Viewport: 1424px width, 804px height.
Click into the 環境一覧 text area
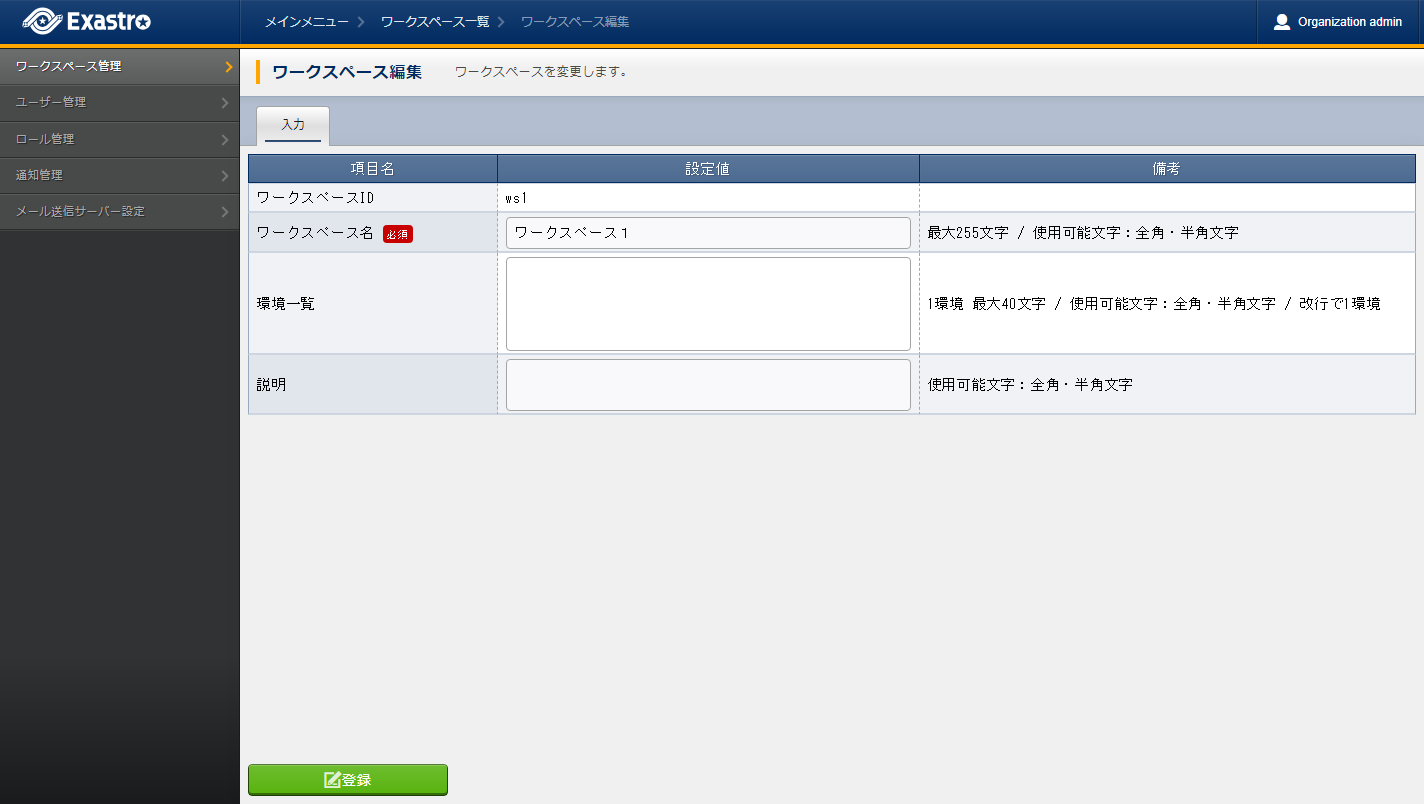(708, 303)
